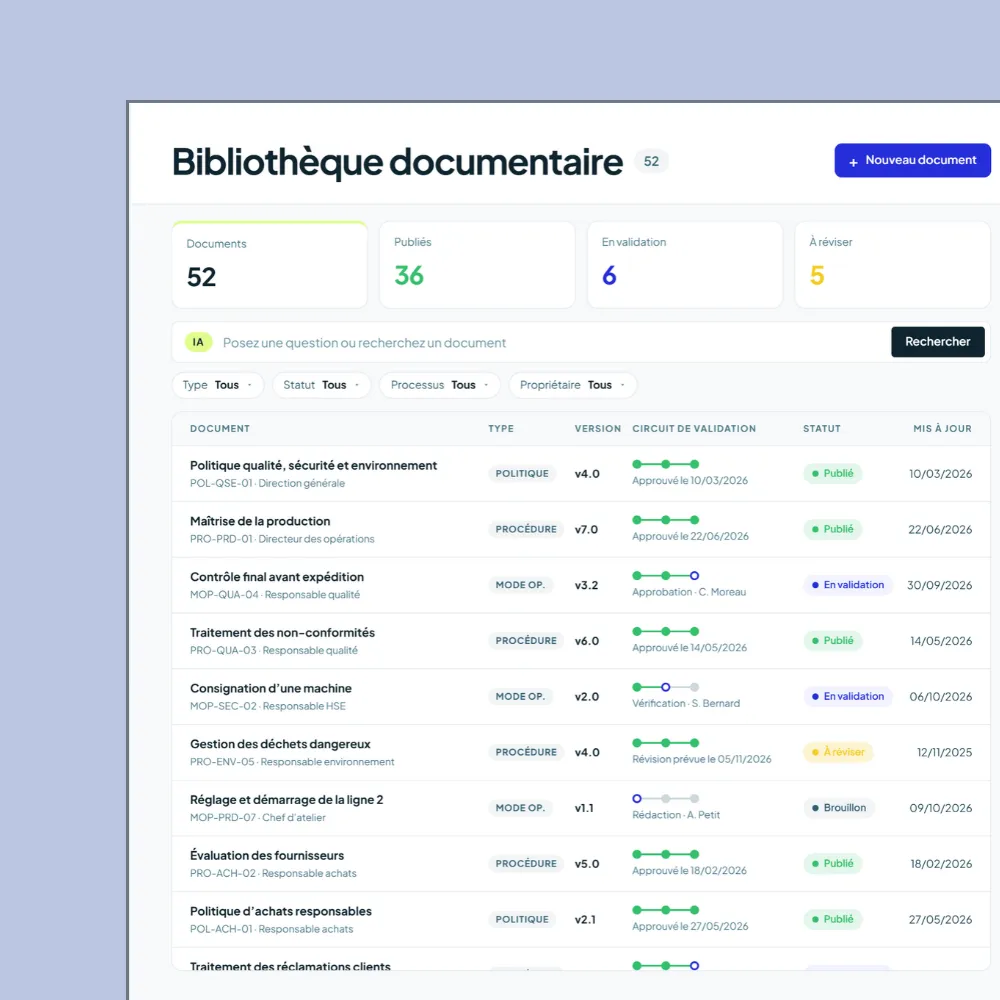Click text Approuvé le 14/05/2026
This screenshot has width=1000, height=1000.
point(689,647)
